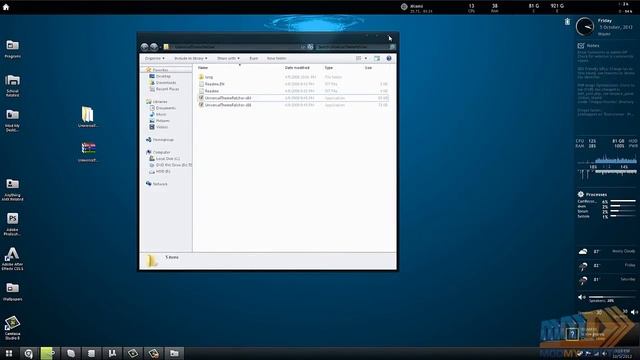The height and width of the screenshot is (360, 640).
Task: Open the Organize menu
Action: pos(155,58)
